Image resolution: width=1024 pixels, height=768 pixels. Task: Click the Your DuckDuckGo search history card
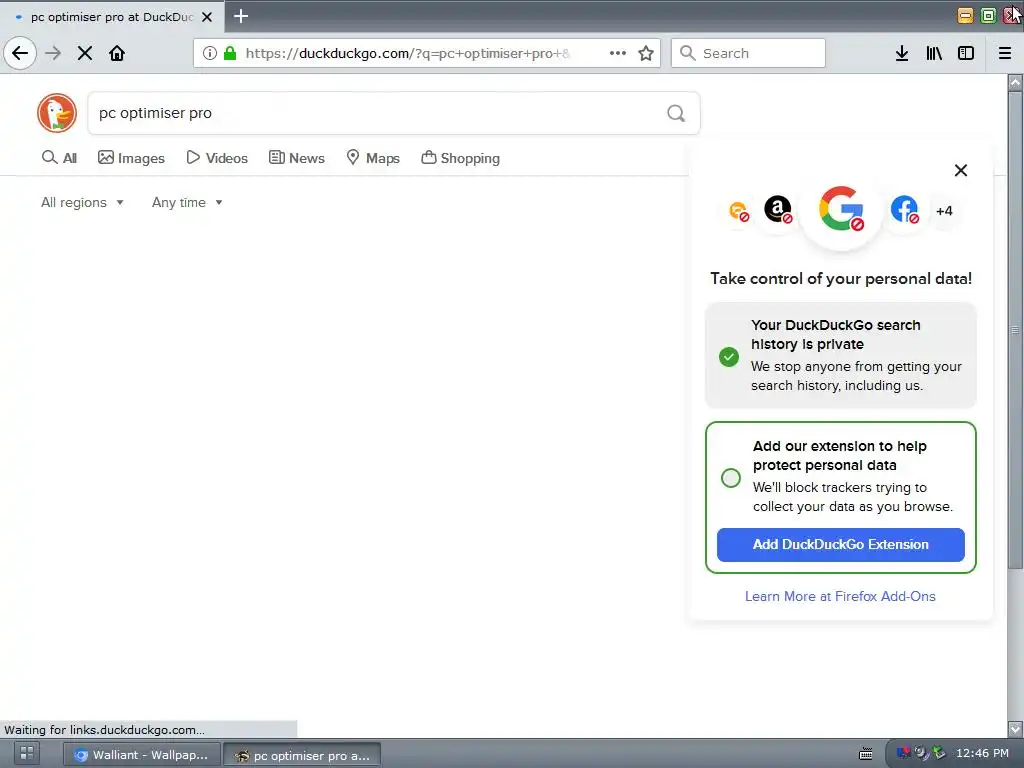point(840,355)
